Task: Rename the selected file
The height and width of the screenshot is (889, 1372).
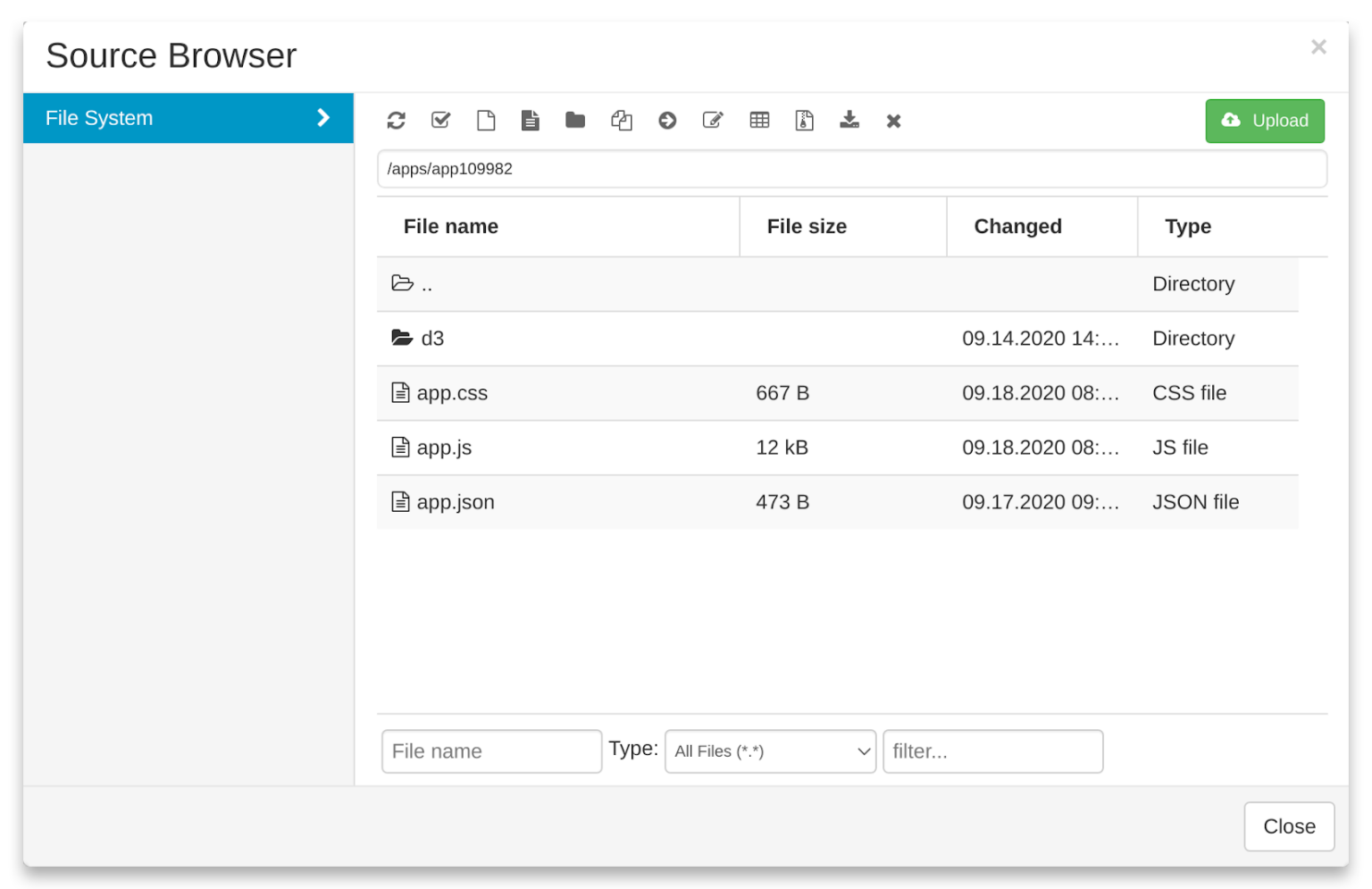Action: click(713, 121)
